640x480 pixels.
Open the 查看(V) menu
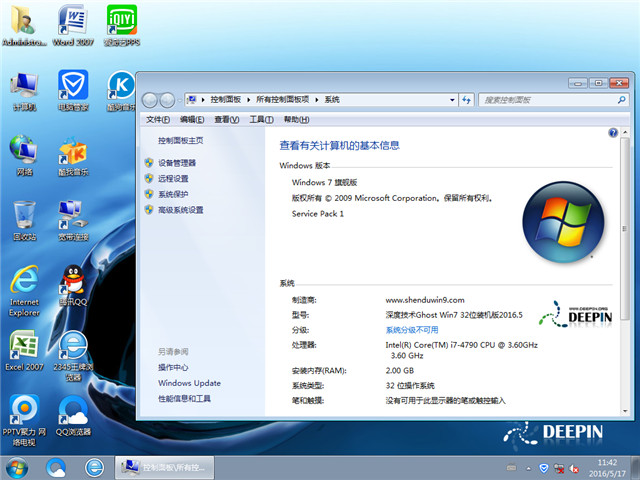point(227,120)
